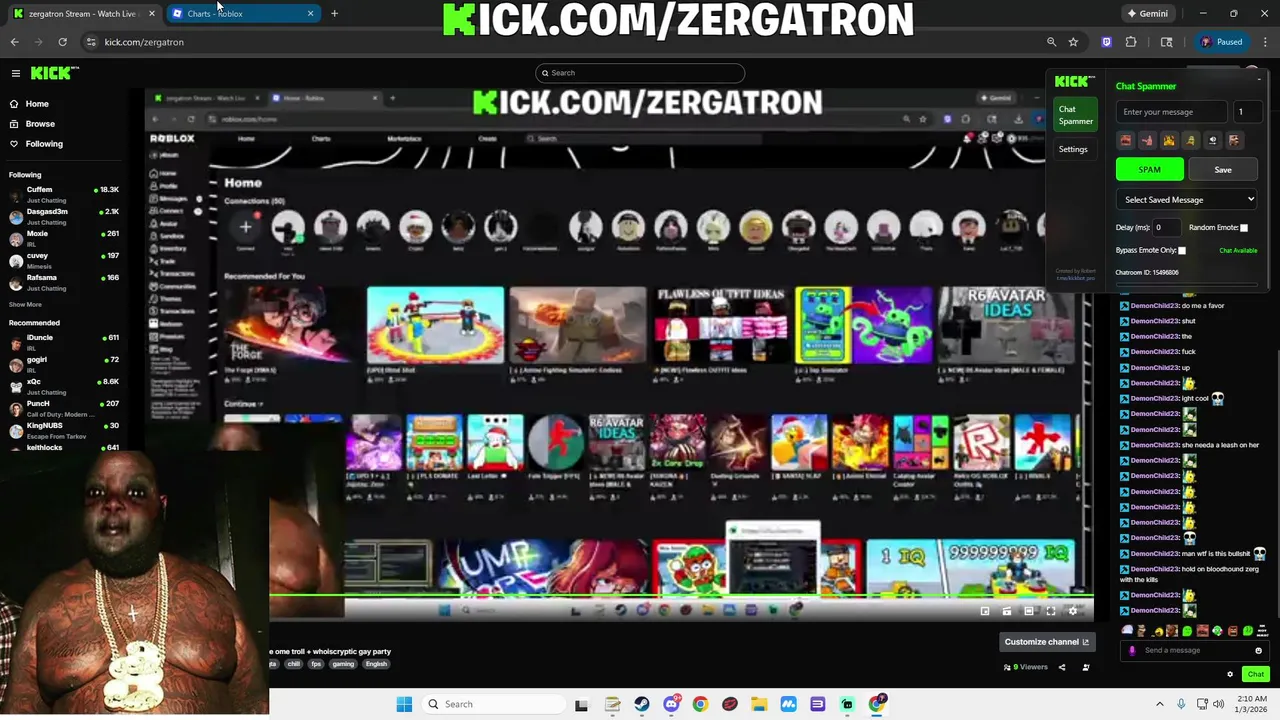The width and height of the screenshot is (1280, 720).
Task: Toggle the Random Emote checkbox
Action: (x=1244, y=228)
